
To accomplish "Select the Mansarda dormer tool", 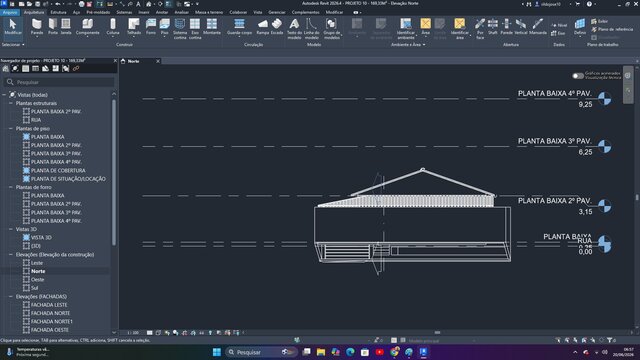I will [x=538, y=27].
